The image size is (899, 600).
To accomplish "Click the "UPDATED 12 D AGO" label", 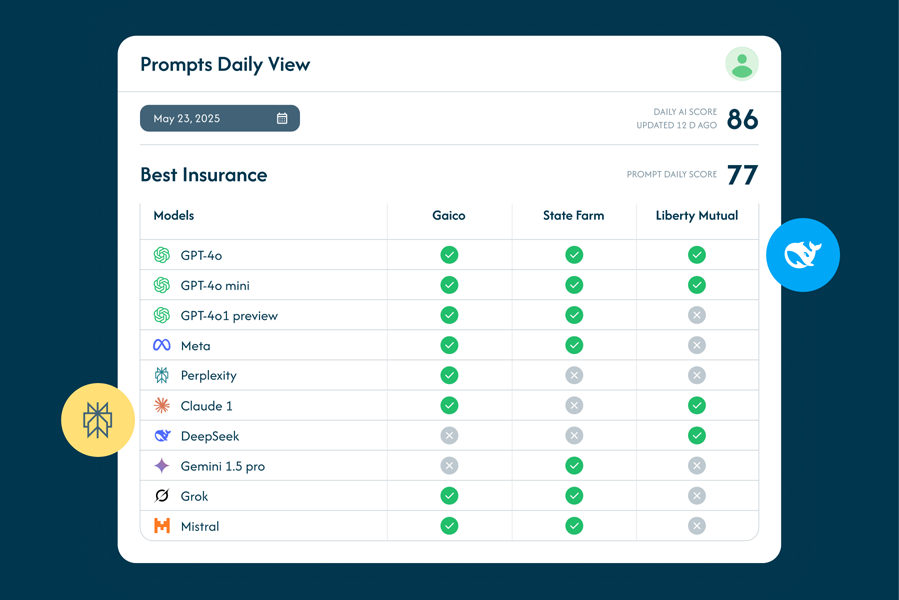I will tap(677, 126).
